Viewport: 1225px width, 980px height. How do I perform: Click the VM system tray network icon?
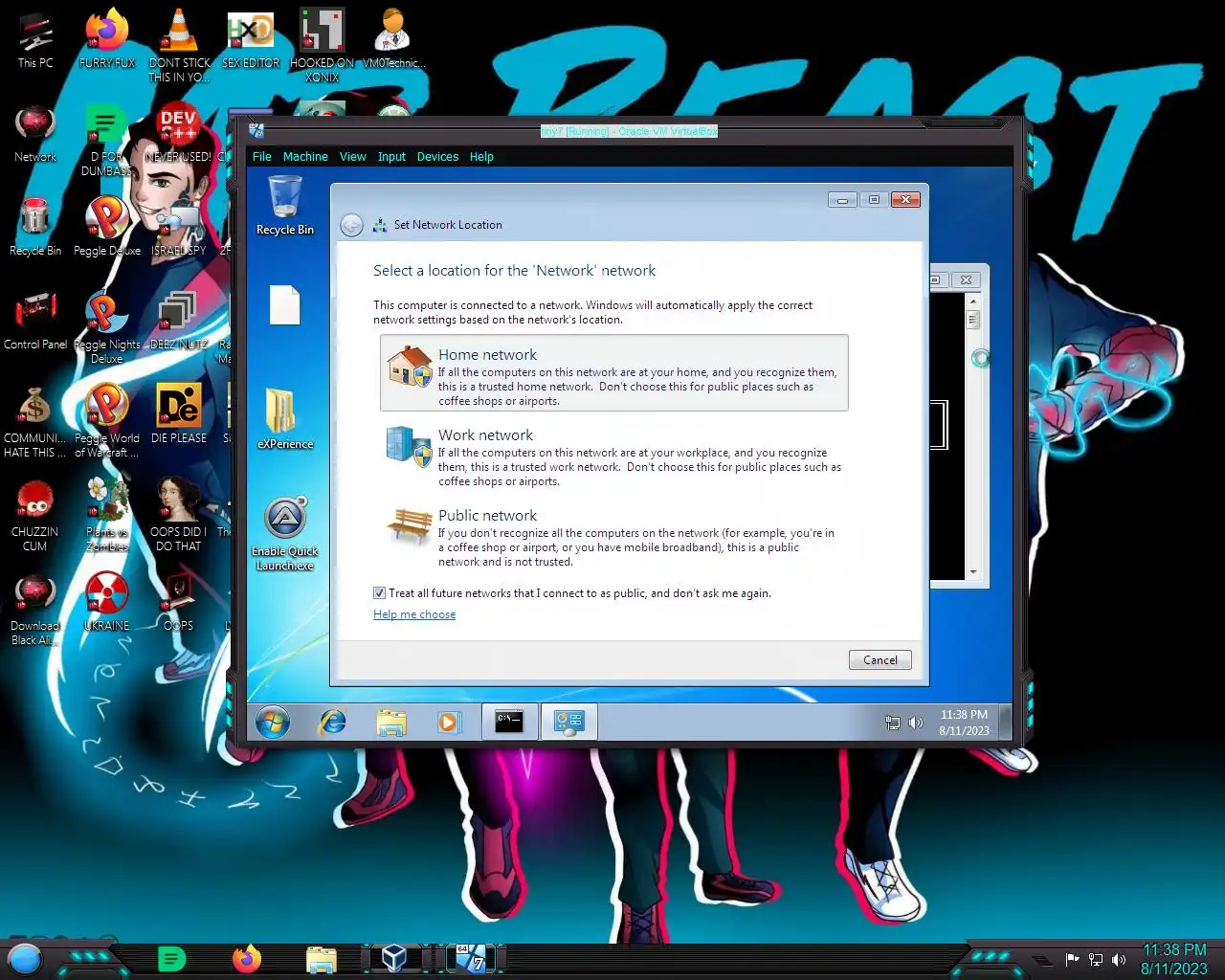[893, 723]
